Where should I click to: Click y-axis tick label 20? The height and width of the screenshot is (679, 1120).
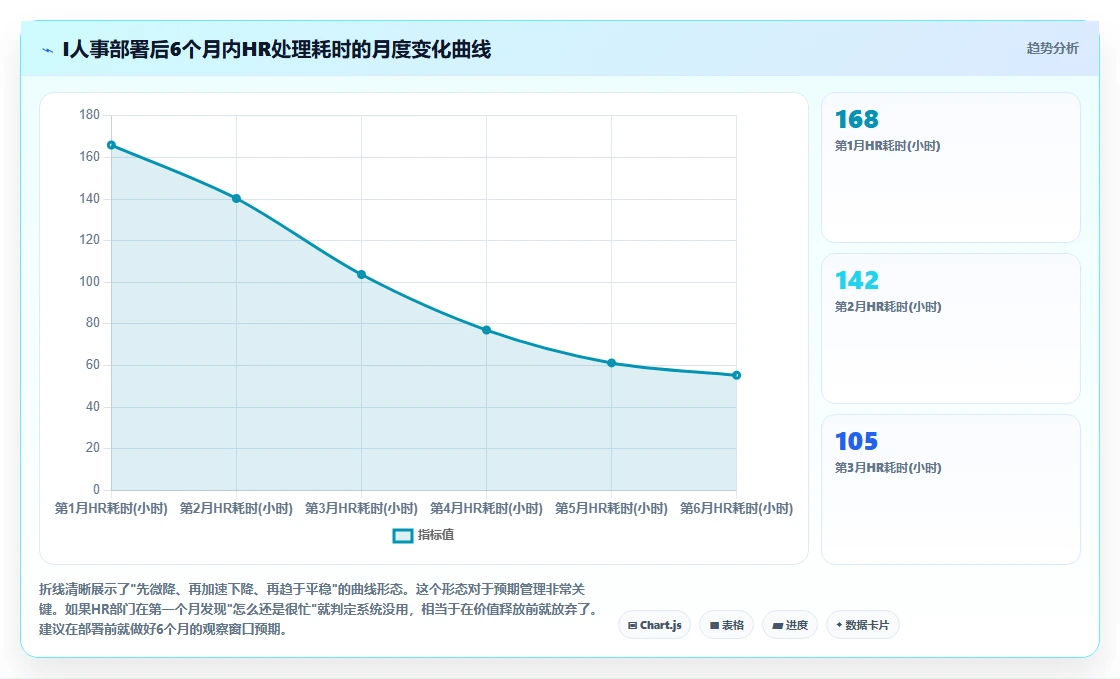[x=93, y=448]
